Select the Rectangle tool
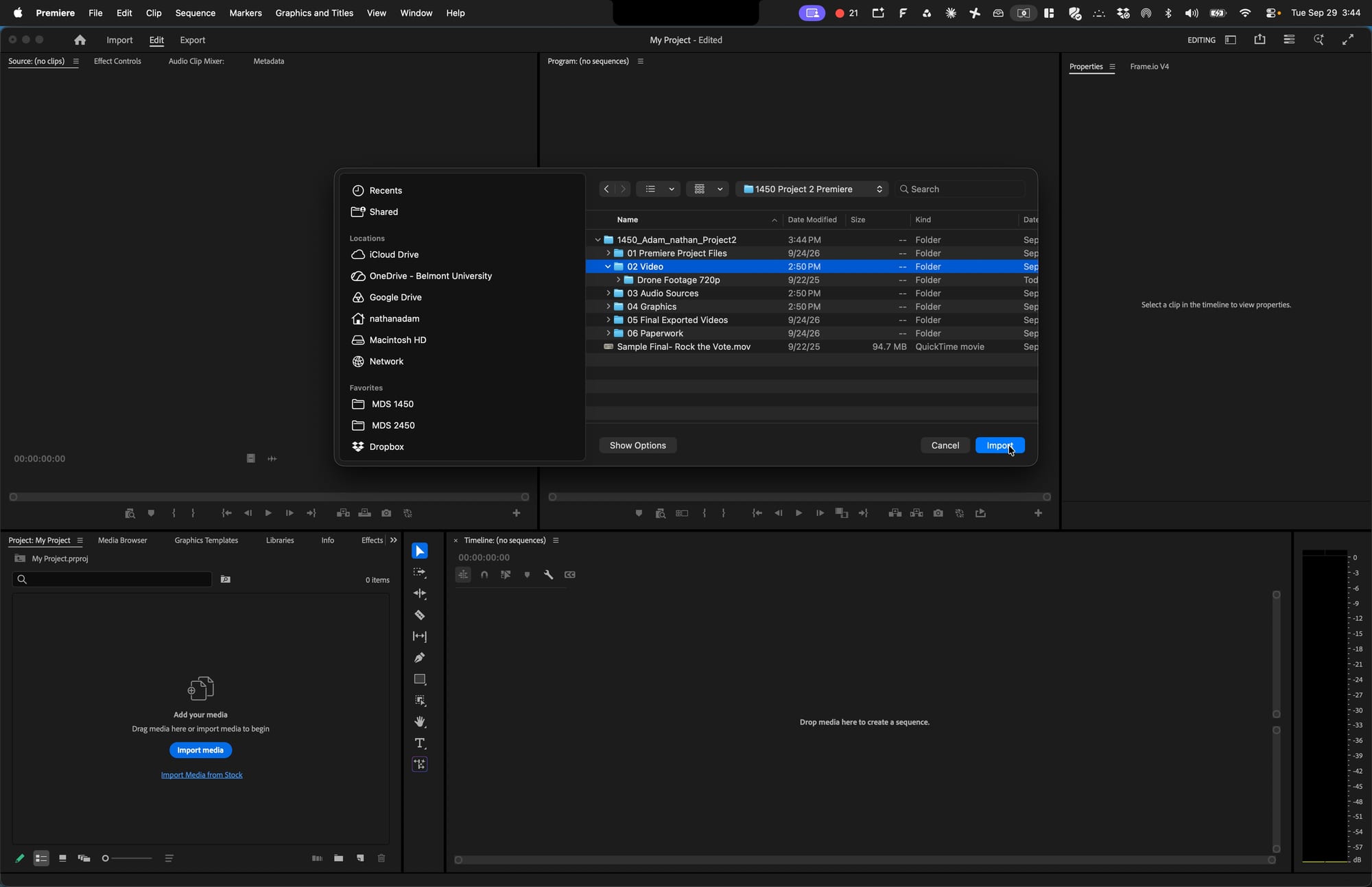This screenshot has height=887, width=1372. click(420, 679)
